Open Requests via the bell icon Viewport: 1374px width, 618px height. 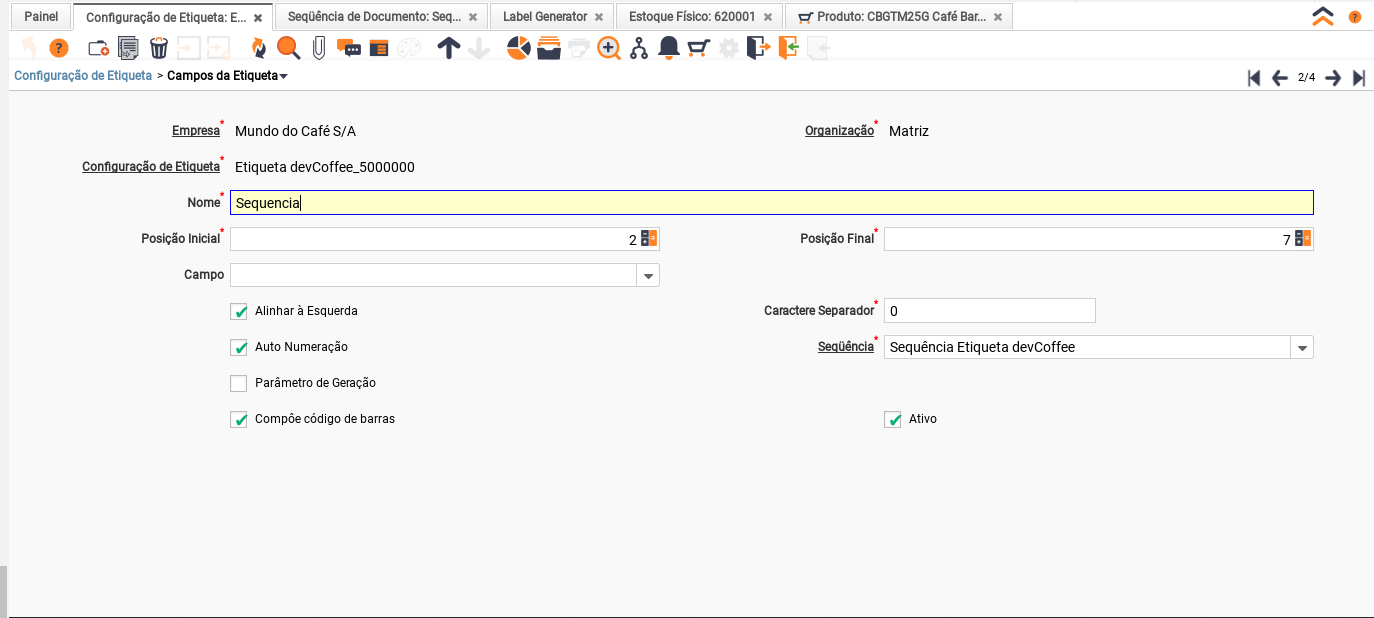click(669, 48)
